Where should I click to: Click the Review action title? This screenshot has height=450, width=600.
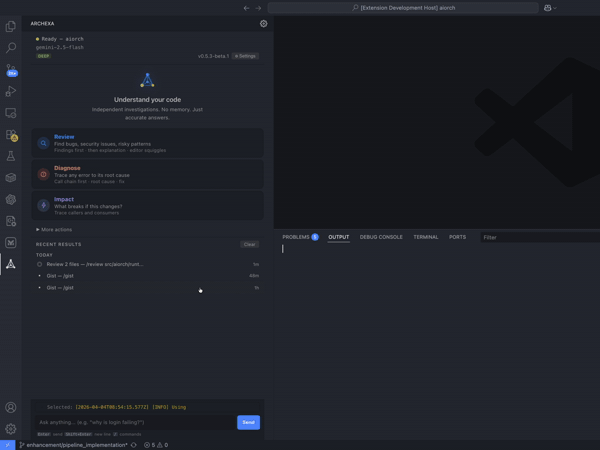pyautogui.click(x=64, y=137)
